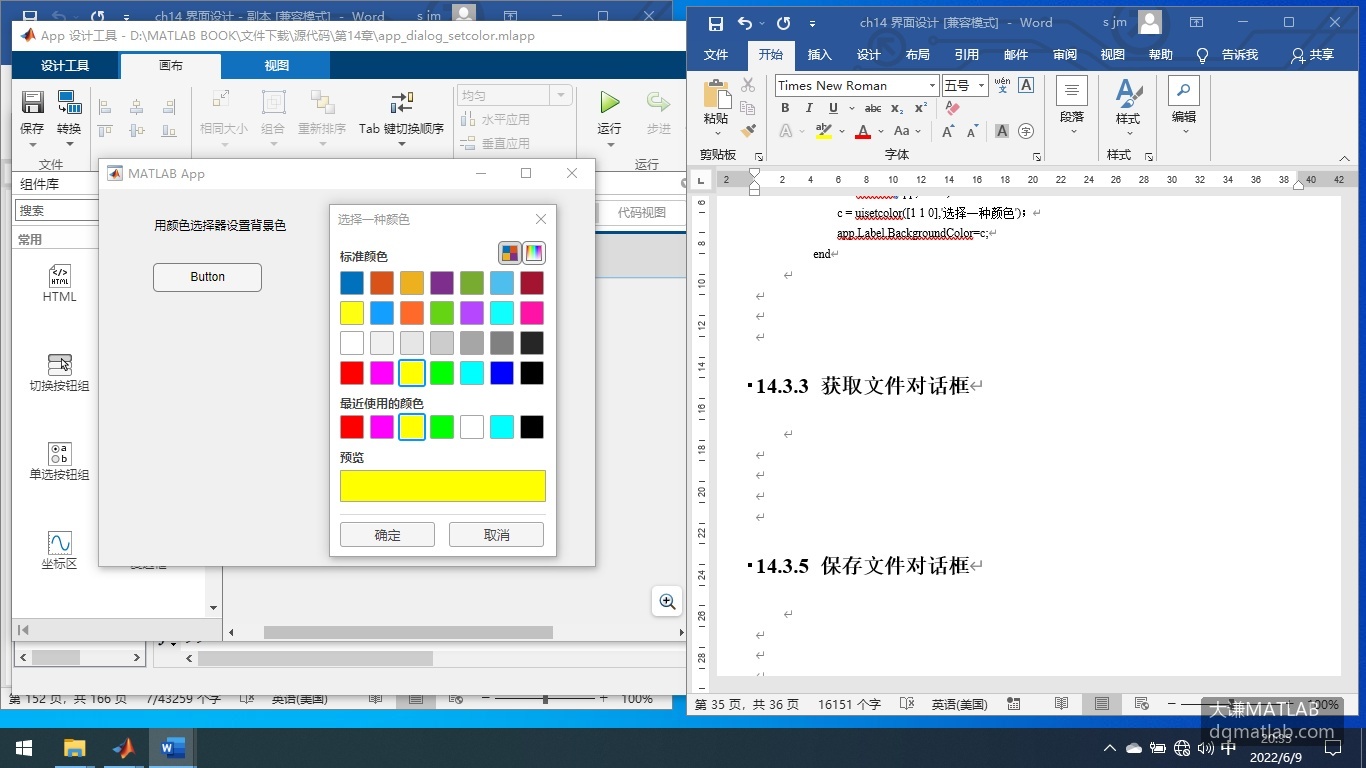Confirm color choice with 确定
Screen dimensions: 1366x768
pos(387,535)
